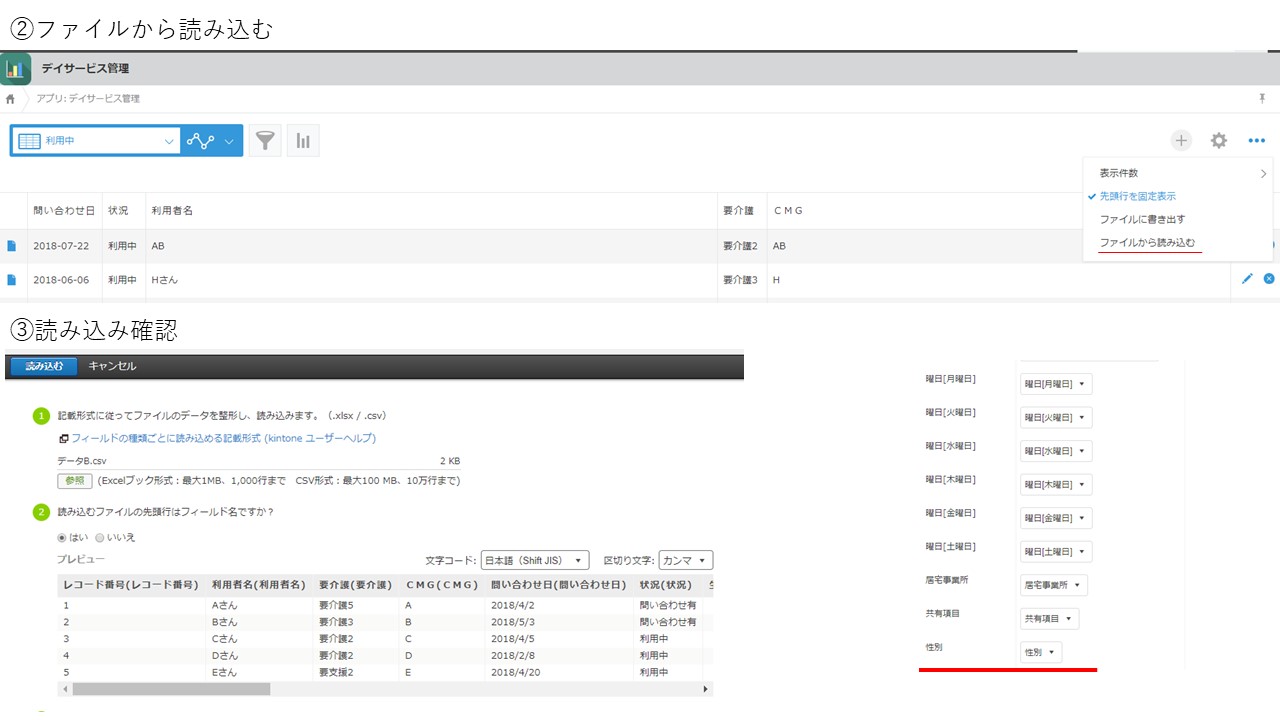Viewport: 1280px width, 720px height.
Task: Open app settings gear icon
Action: tap(1219, 141)
